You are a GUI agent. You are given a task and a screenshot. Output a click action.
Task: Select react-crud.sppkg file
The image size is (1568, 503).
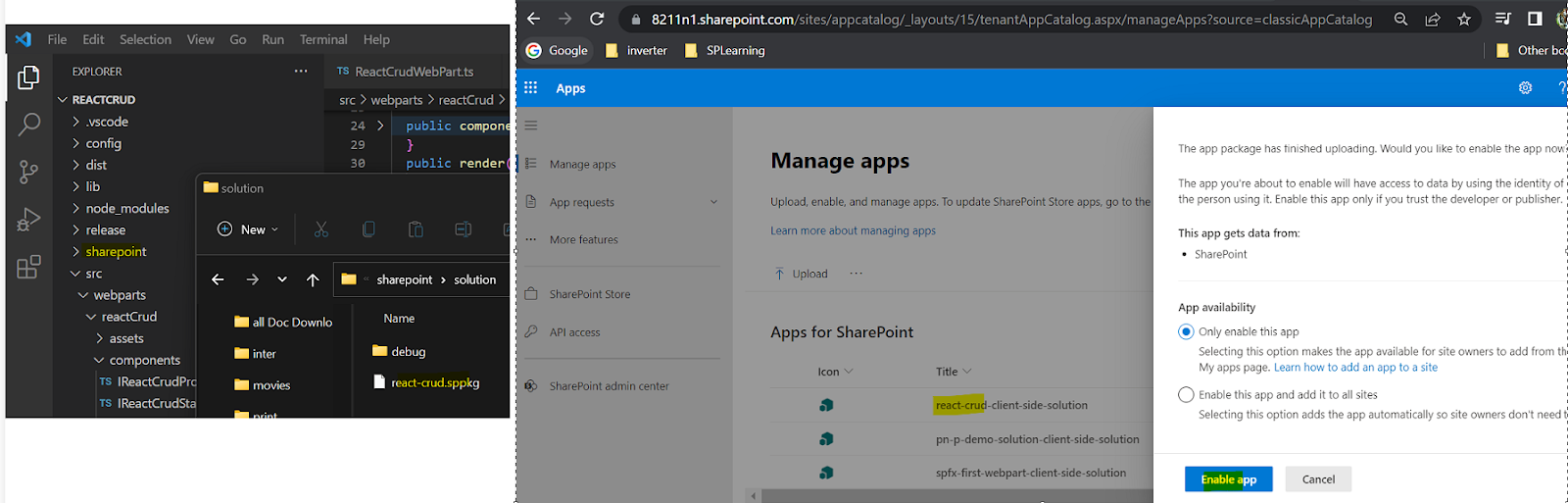[435, 382]
